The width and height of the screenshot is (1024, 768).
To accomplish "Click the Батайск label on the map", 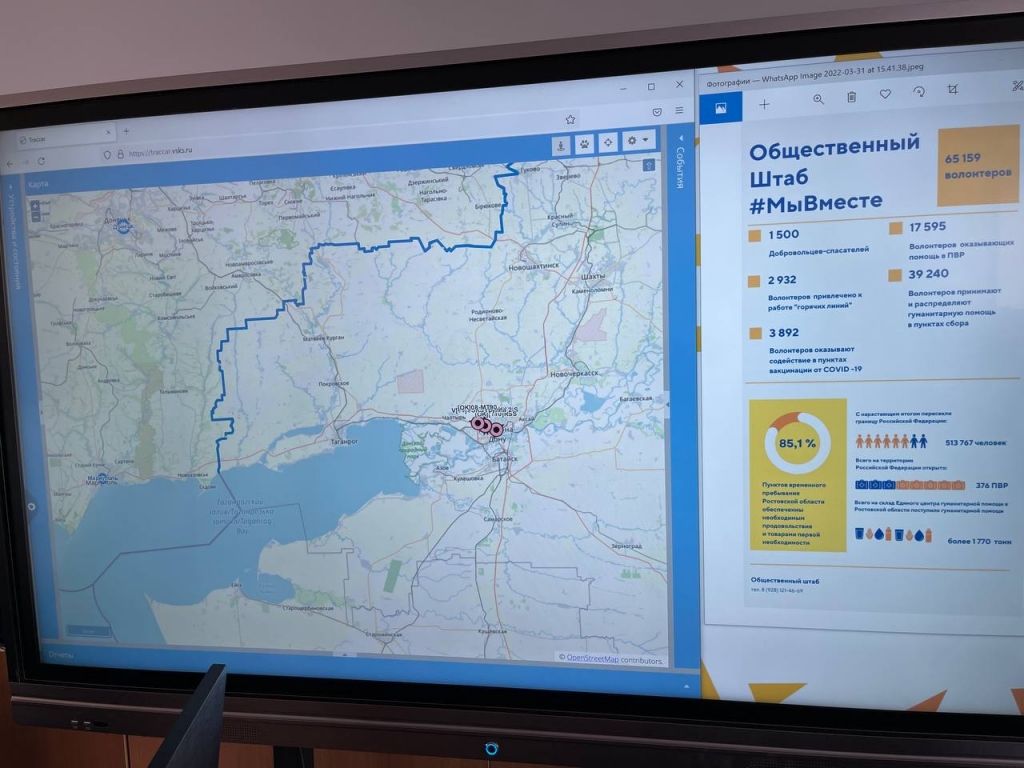I will tap(504, 458).
